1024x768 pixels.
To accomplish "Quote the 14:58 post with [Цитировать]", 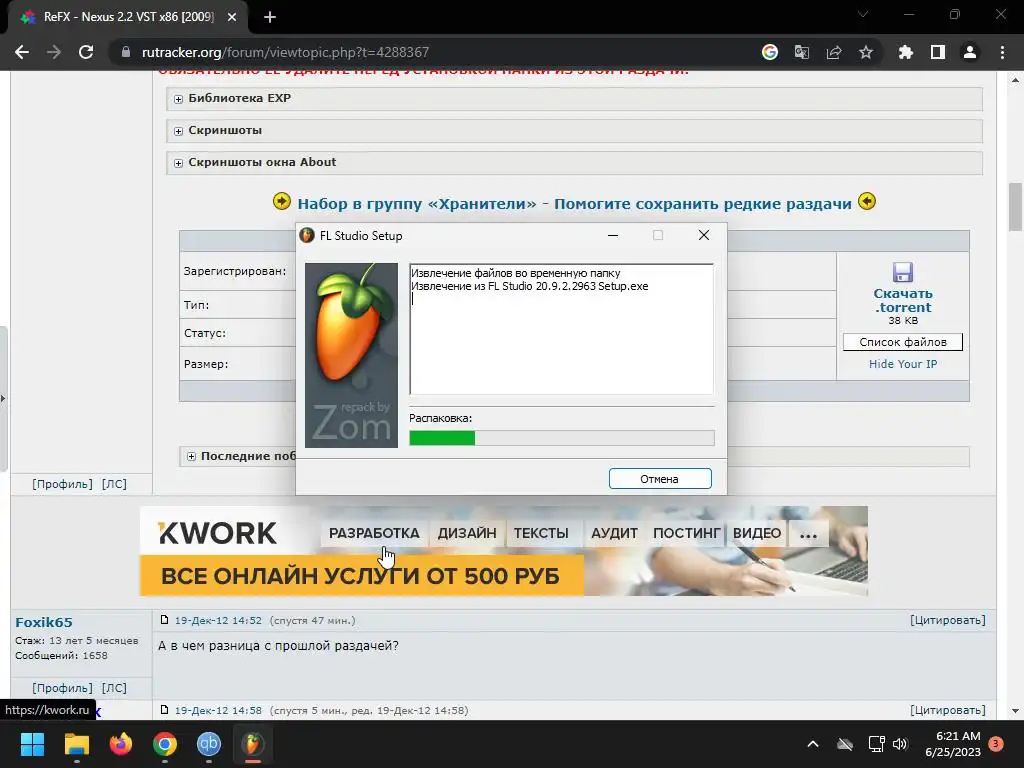I will (948, 710).
